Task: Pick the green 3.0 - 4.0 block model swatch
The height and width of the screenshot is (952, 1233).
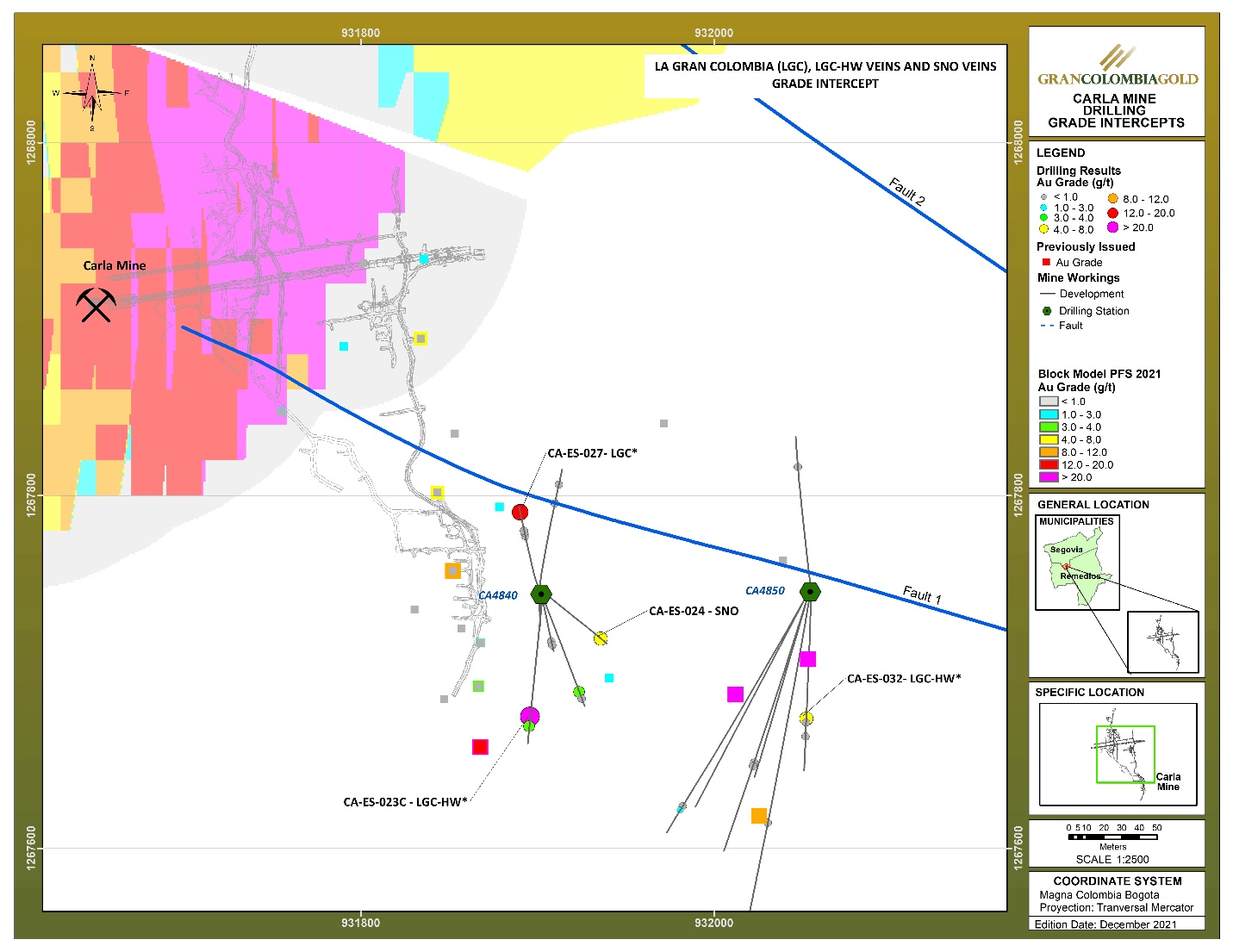Action: point(1049,426)
